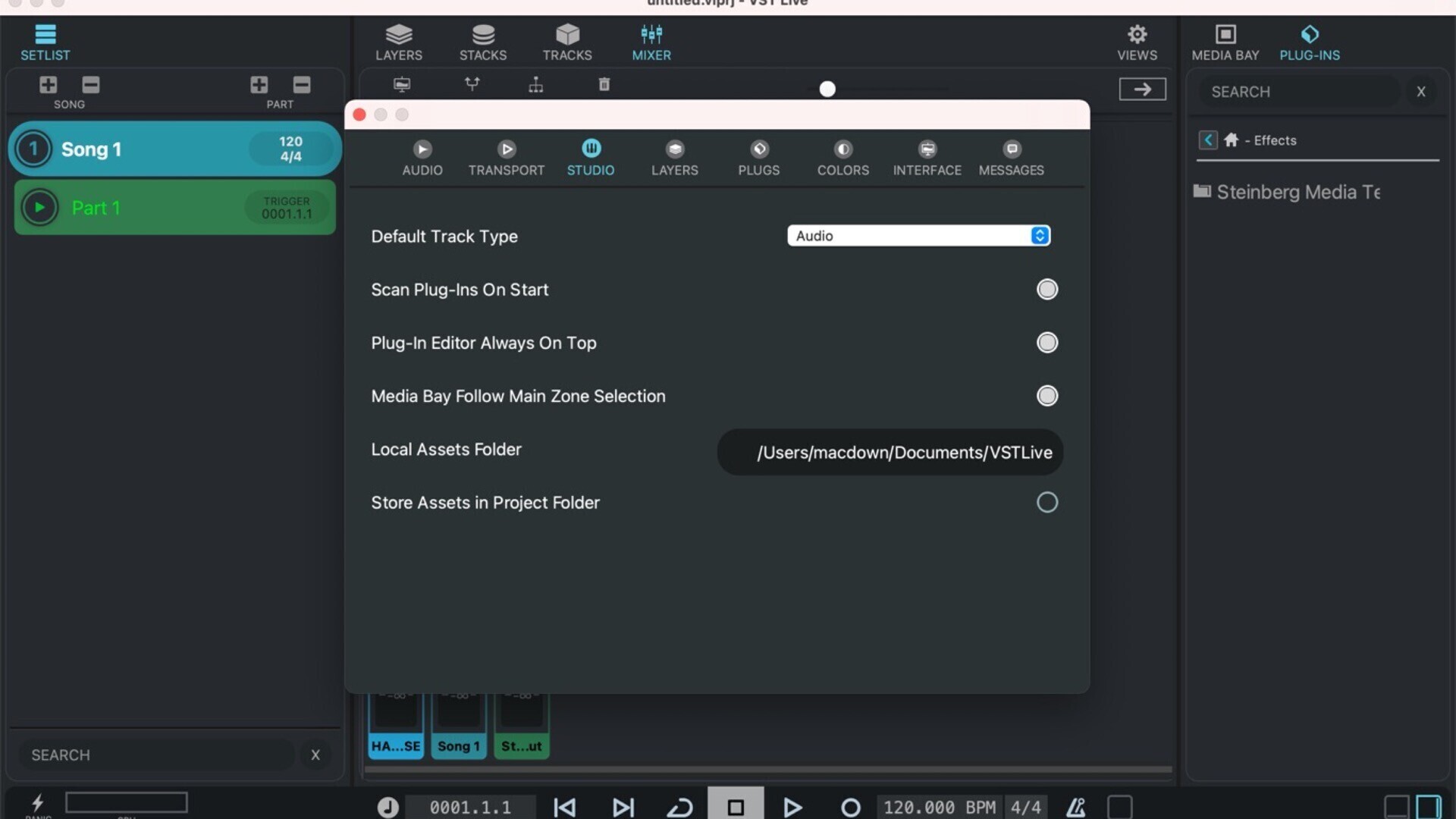Select the Studio preferences tab
This screenshot has height=819, width=1456.
[x=591, y=158]
